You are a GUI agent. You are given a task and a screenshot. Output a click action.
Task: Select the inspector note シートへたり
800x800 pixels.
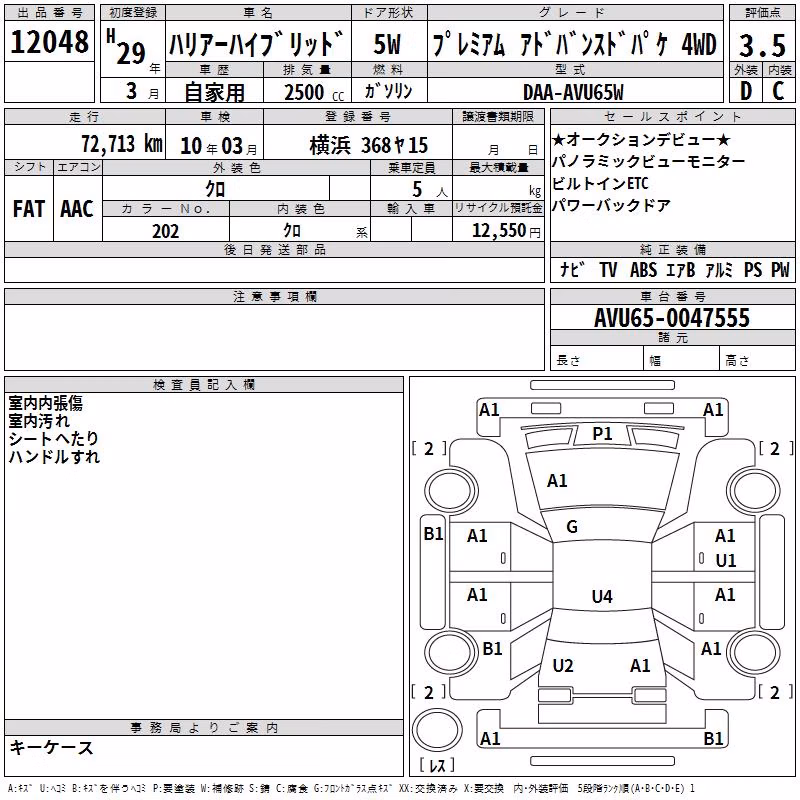click(x=53, y=438)
